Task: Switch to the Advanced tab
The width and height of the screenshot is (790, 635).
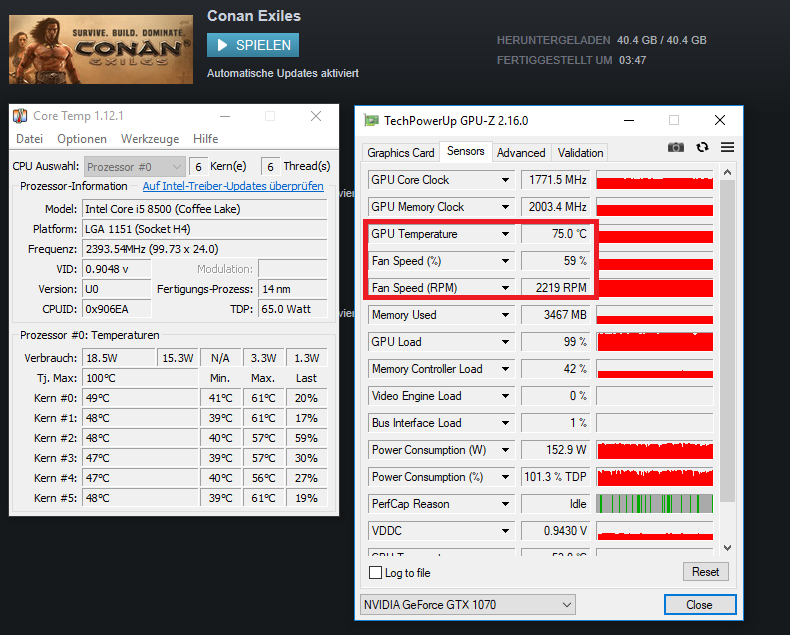Action: pyautogui.click(x=521, y=153)
